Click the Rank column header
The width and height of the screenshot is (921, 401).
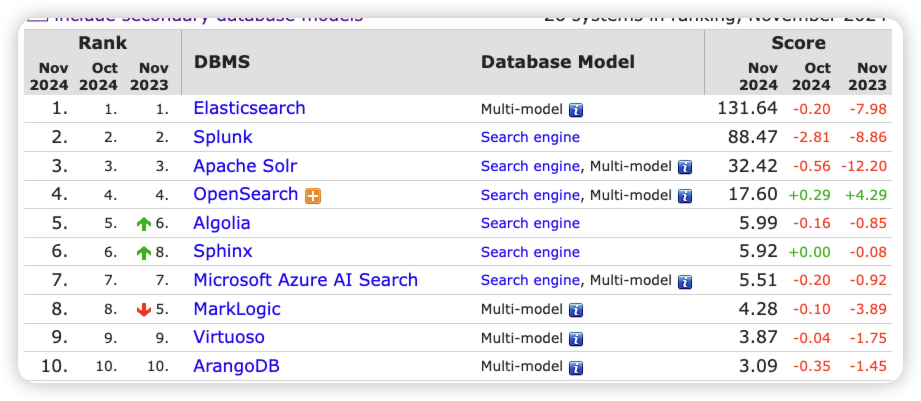click(103, 43)
